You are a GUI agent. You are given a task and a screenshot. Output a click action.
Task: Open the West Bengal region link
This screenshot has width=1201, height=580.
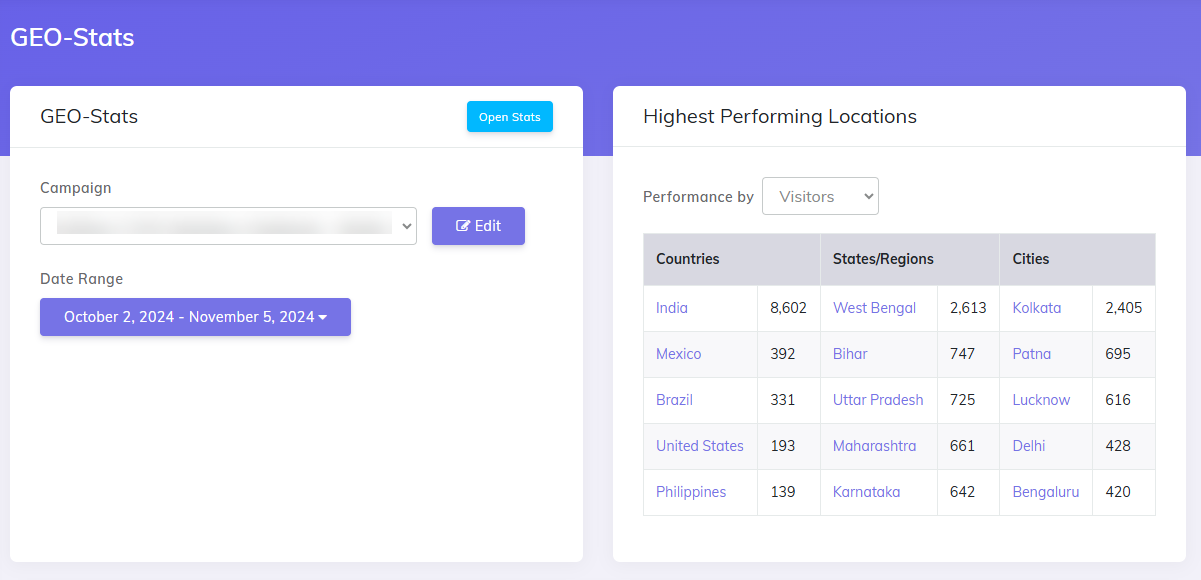[874, 308]
